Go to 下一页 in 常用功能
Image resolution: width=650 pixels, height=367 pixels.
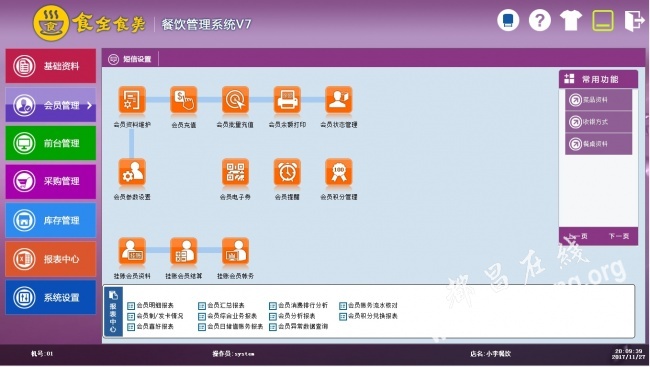(x=619, y=236)
